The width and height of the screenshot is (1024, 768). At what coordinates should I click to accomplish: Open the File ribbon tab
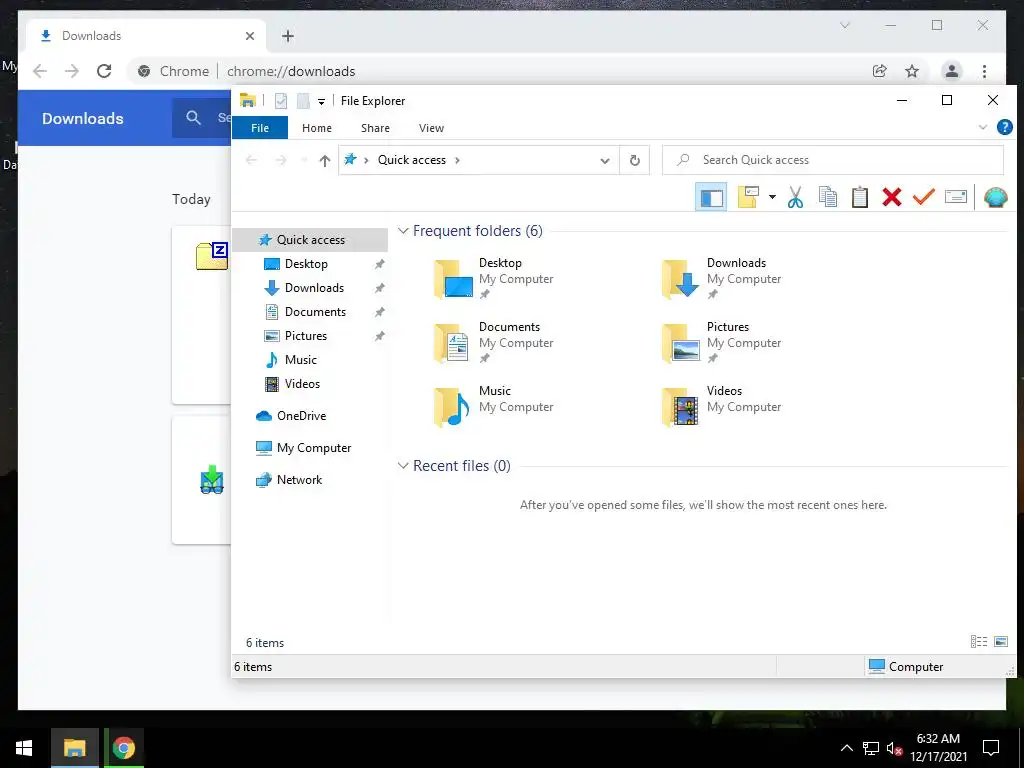(260, 128)
